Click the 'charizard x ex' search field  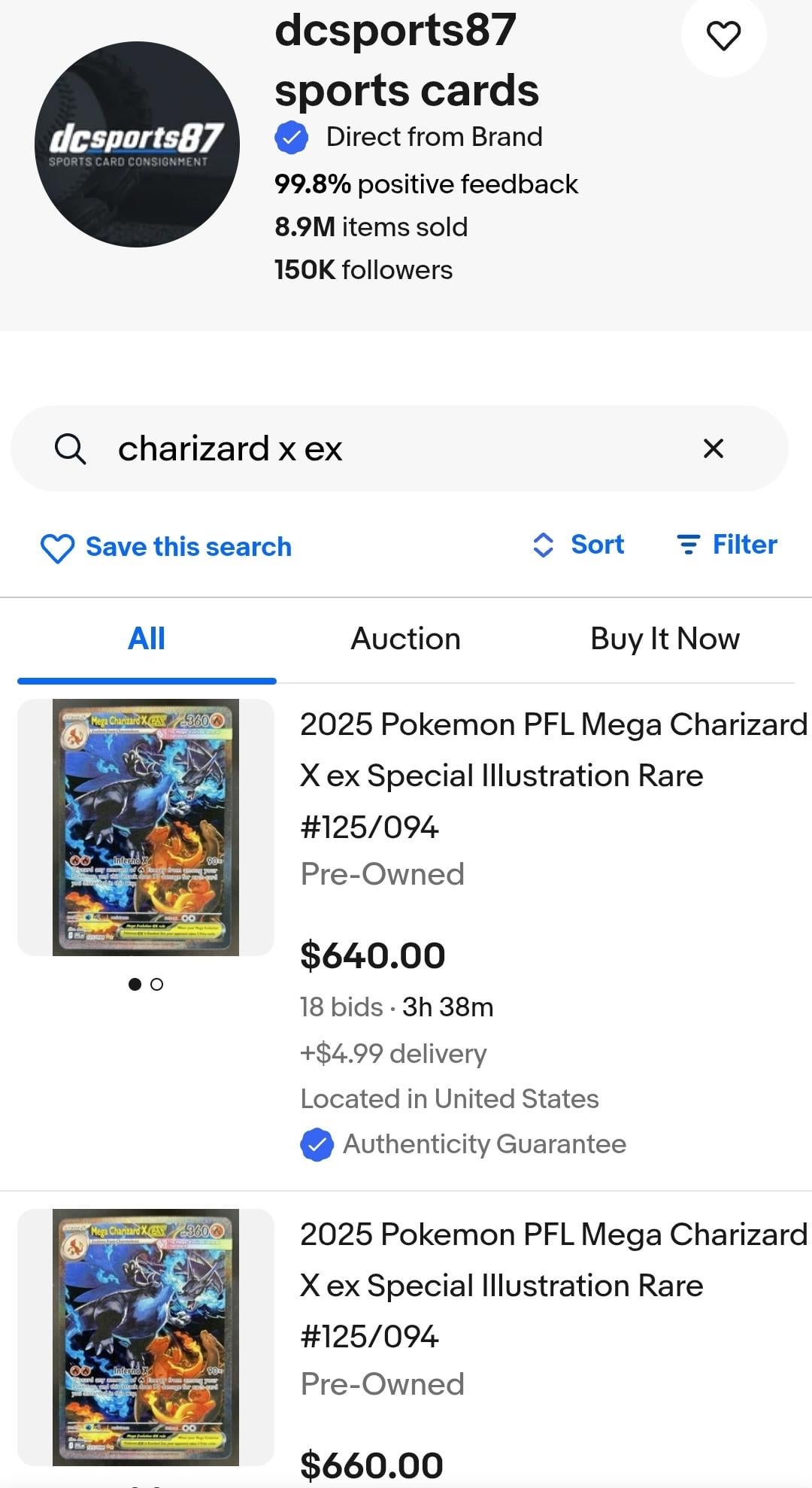tap(391, 449)
